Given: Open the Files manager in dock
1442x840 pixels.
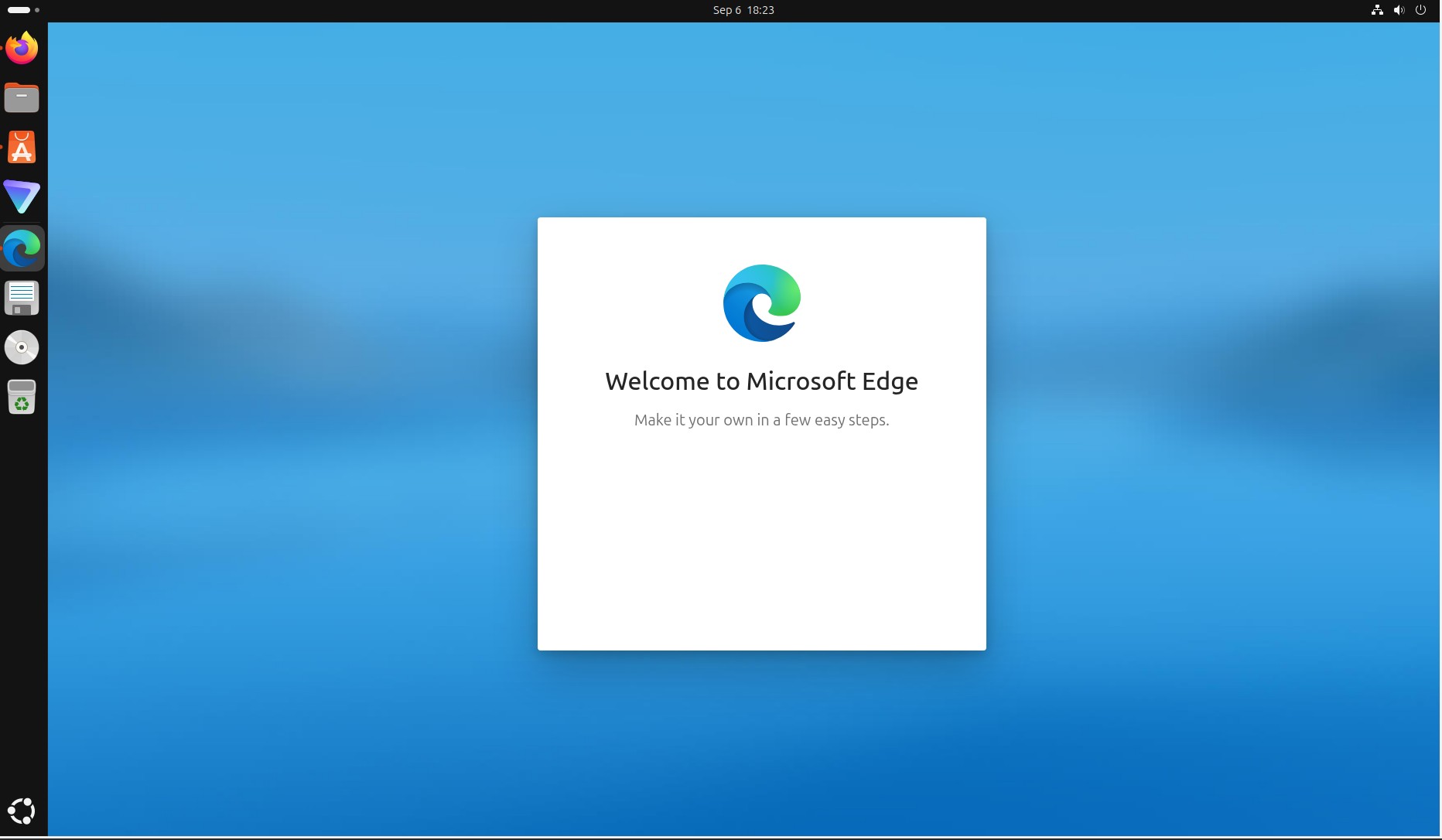Looking at the screenshot, I should pyautogui.click(x=22, y=98).
